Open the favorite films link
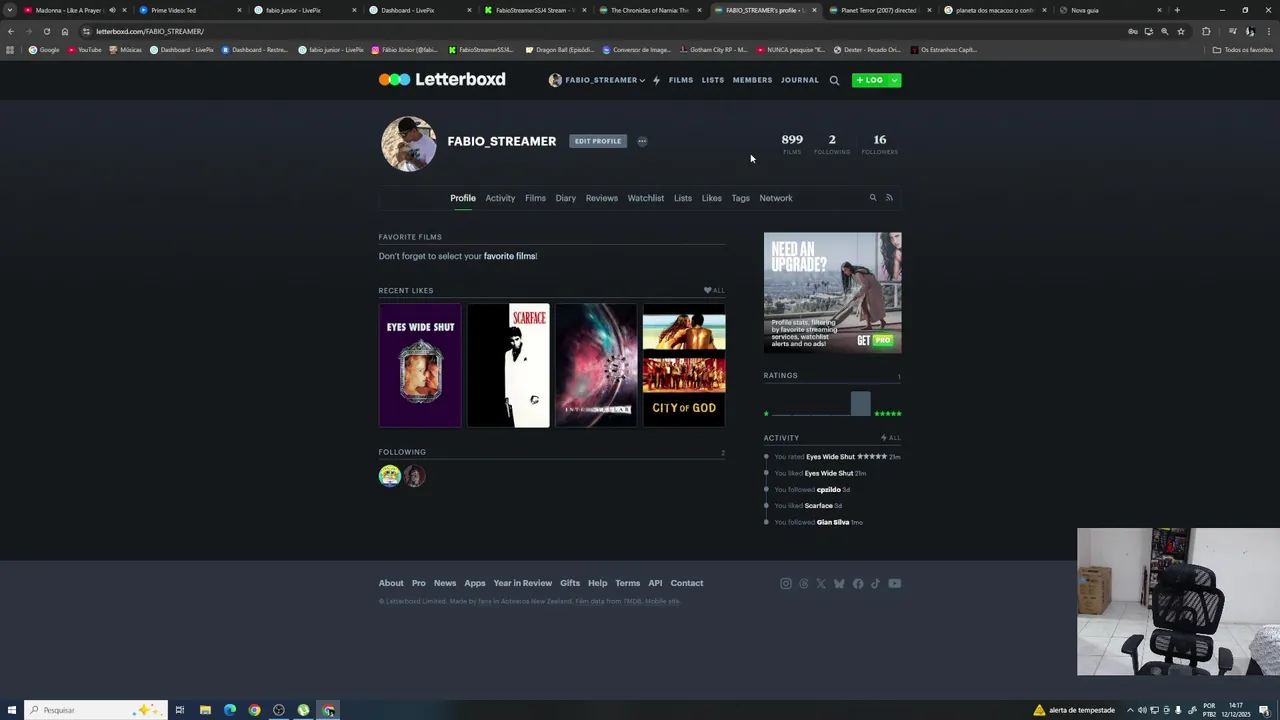 tap(509, 256)
